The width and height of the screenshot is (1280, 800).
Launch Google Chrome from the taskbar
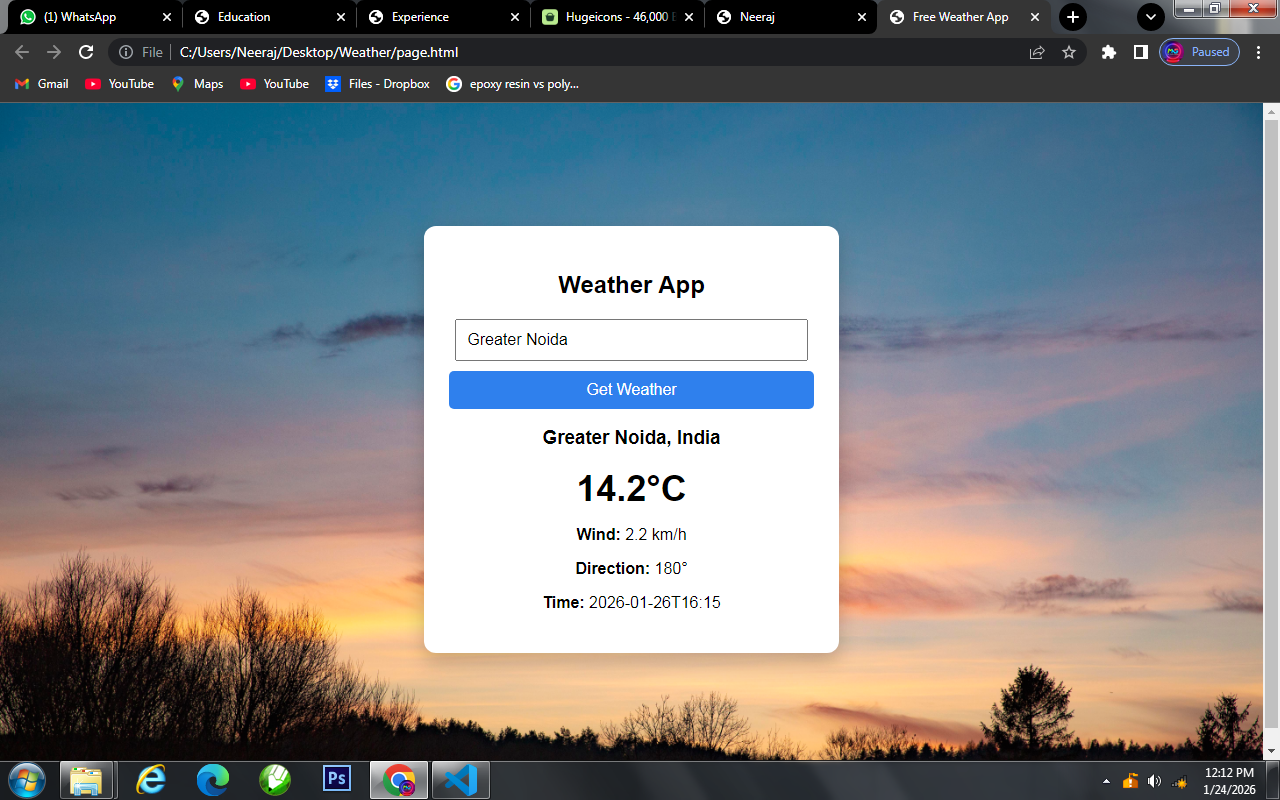(x=399, y=780)
